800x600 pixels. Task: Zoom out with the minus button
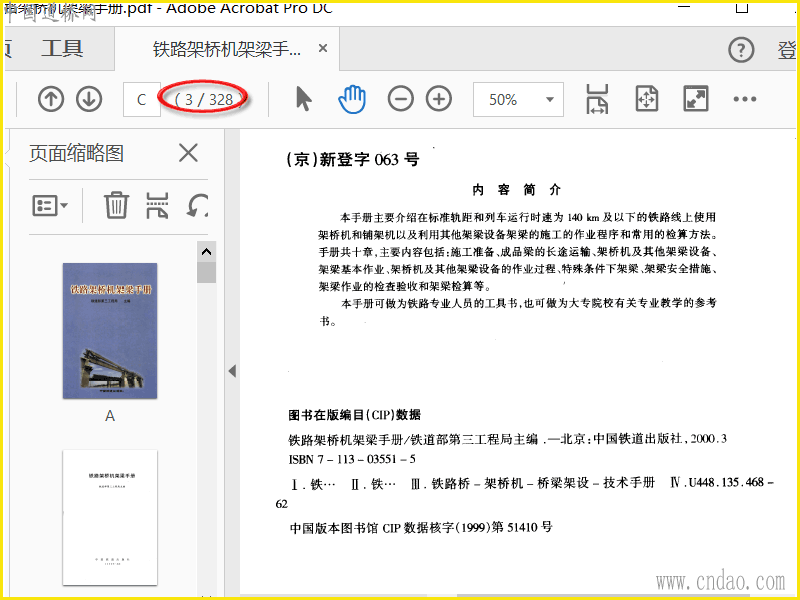[401, 99]
